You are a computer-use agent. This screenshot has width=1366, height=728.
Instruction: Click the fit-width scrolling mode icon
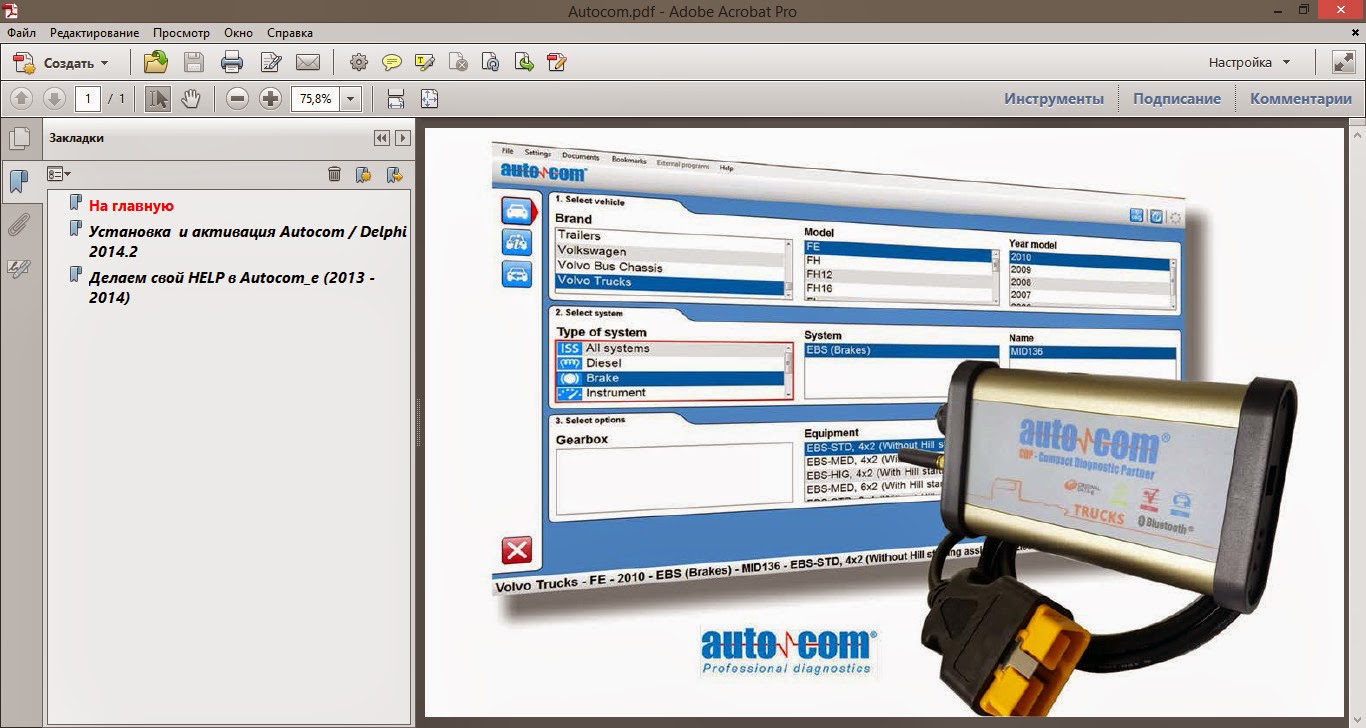tap(396, 99)
